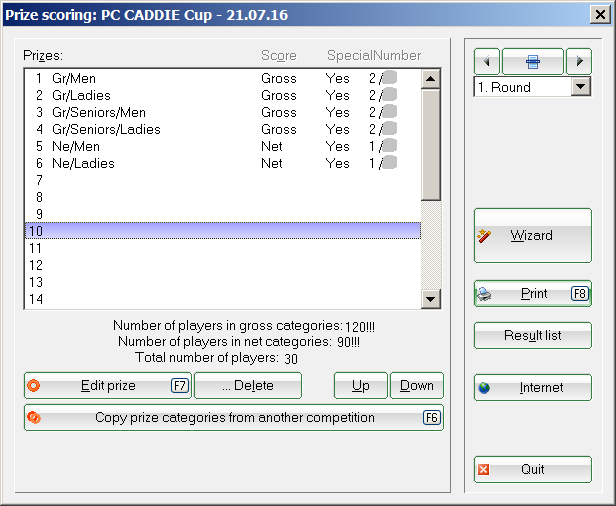Select prize row 6 Ne/Ladies

click(223, 163)
